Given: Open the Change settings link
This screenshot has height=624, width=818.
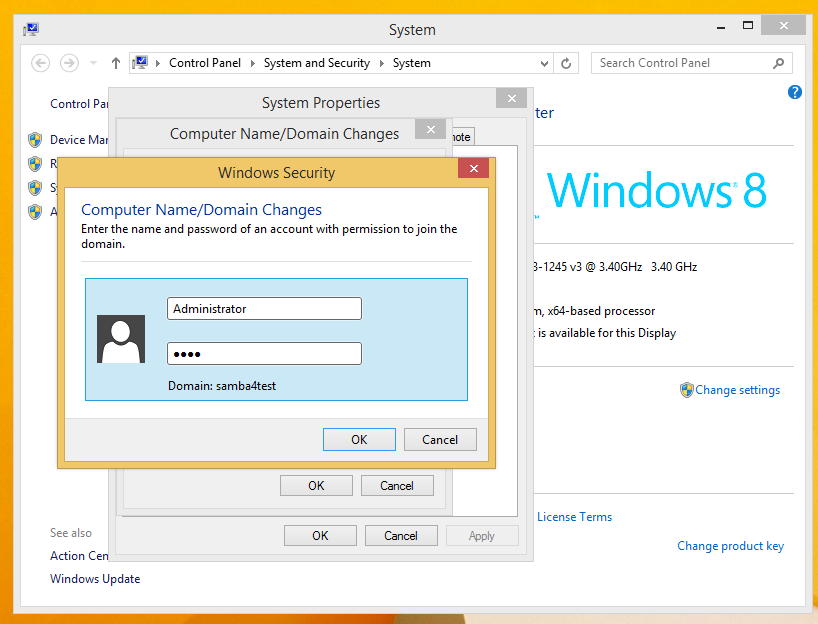Looking at the screenshot, I should [738, 390].
